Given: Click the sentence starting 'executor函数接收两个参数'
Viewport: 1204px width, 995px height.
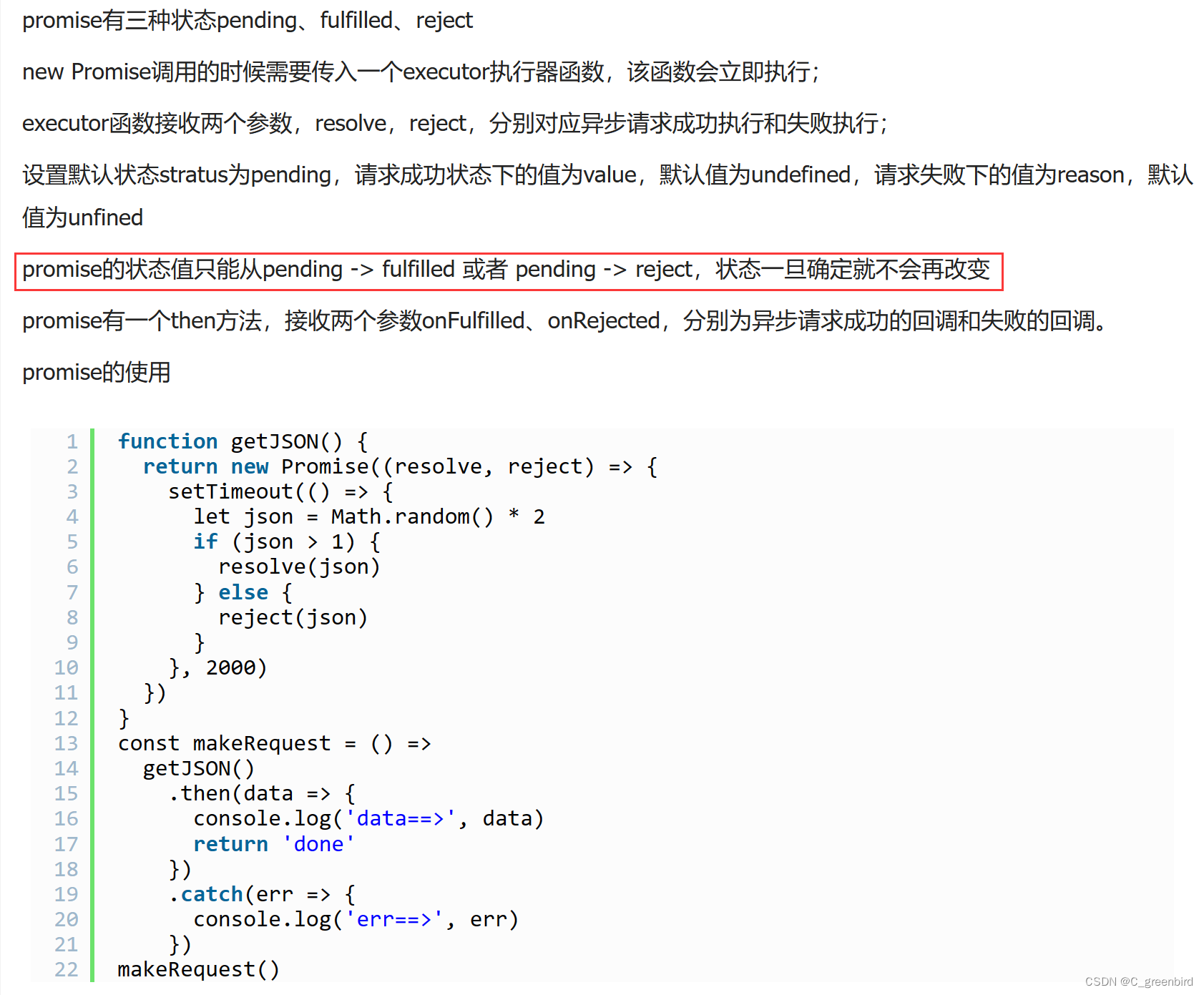Looking at the screenshot, I should pos(455,124).
